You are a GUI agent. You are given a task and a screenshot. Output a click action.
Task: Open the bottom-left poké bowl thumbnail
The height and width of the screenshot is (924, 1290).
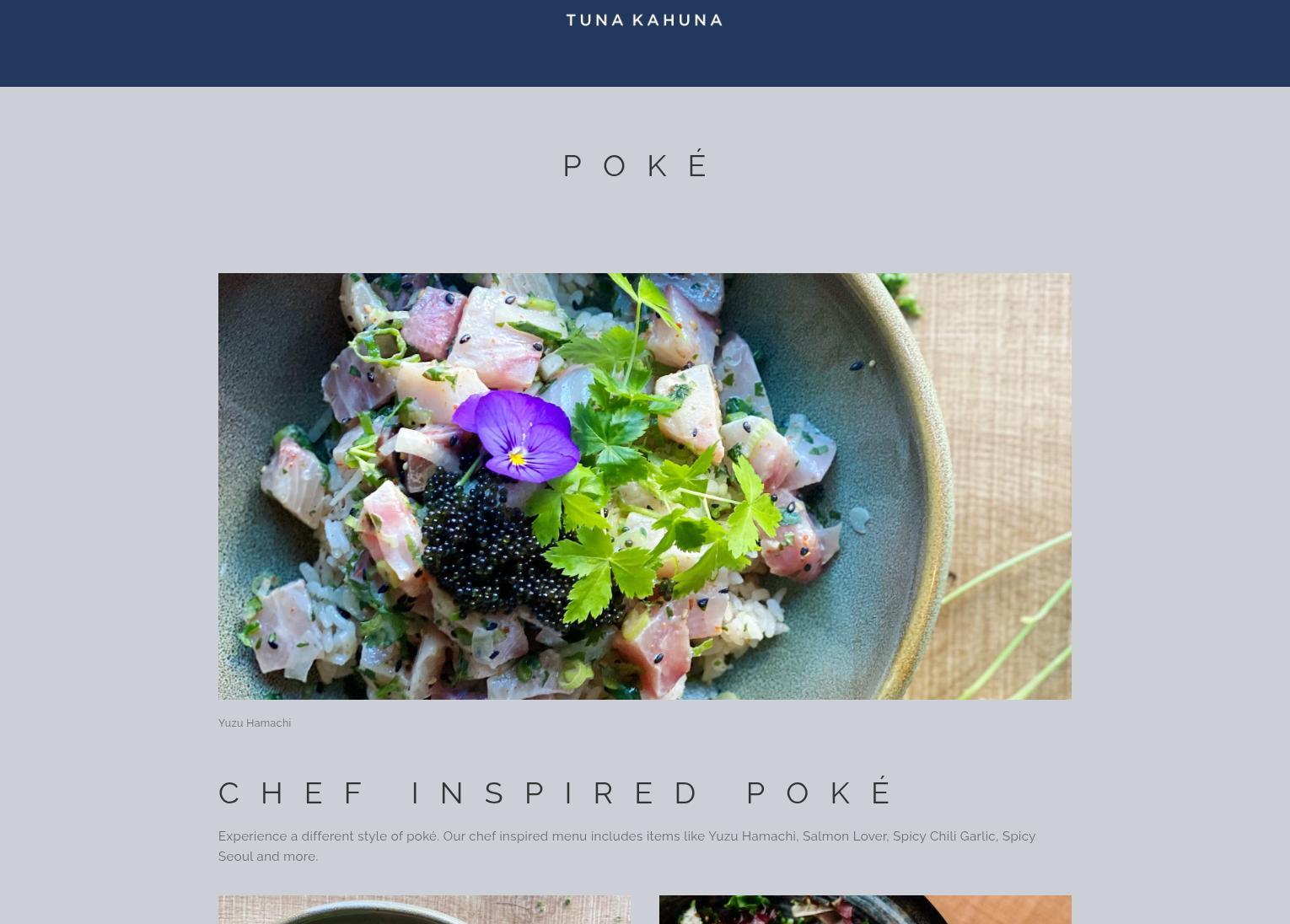(x=425, y=910)
